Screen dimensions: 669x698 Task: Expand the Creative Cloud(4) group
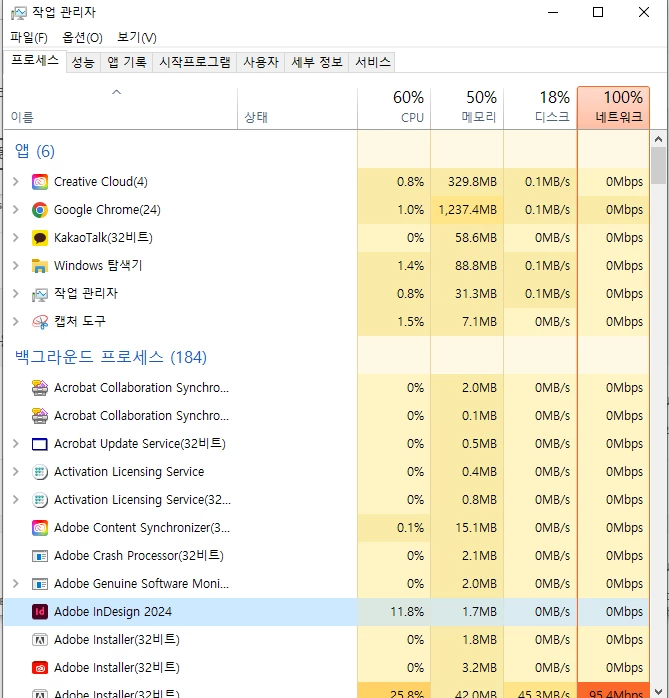click(16, 182)
